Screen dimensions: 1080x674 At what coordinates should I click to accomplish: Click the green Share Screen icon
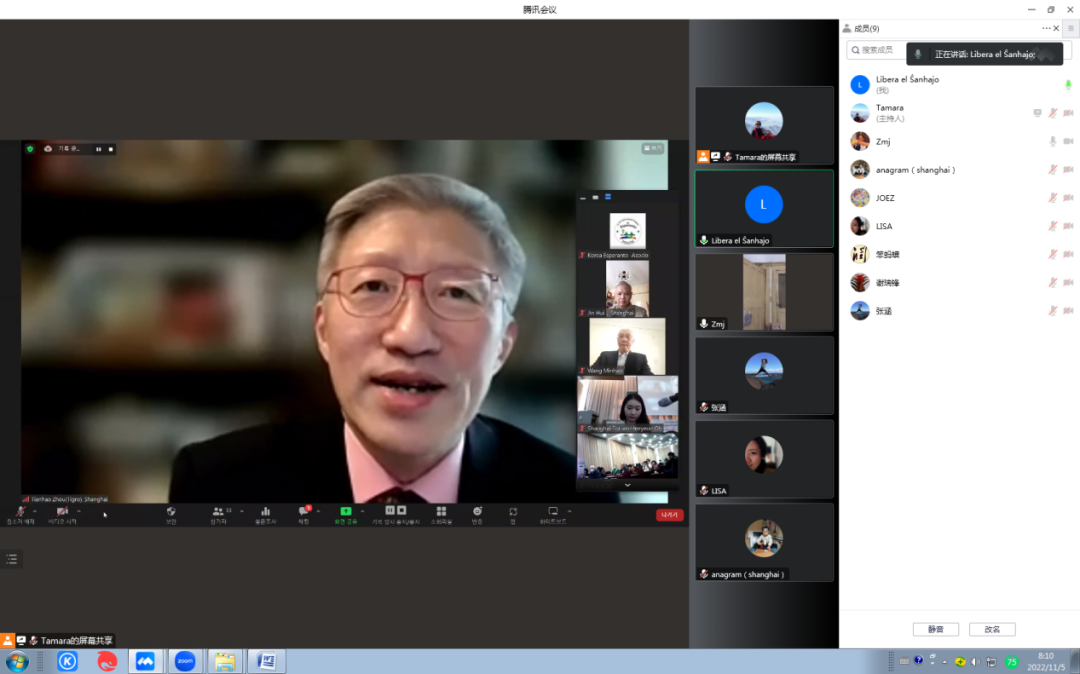[346, 511]
